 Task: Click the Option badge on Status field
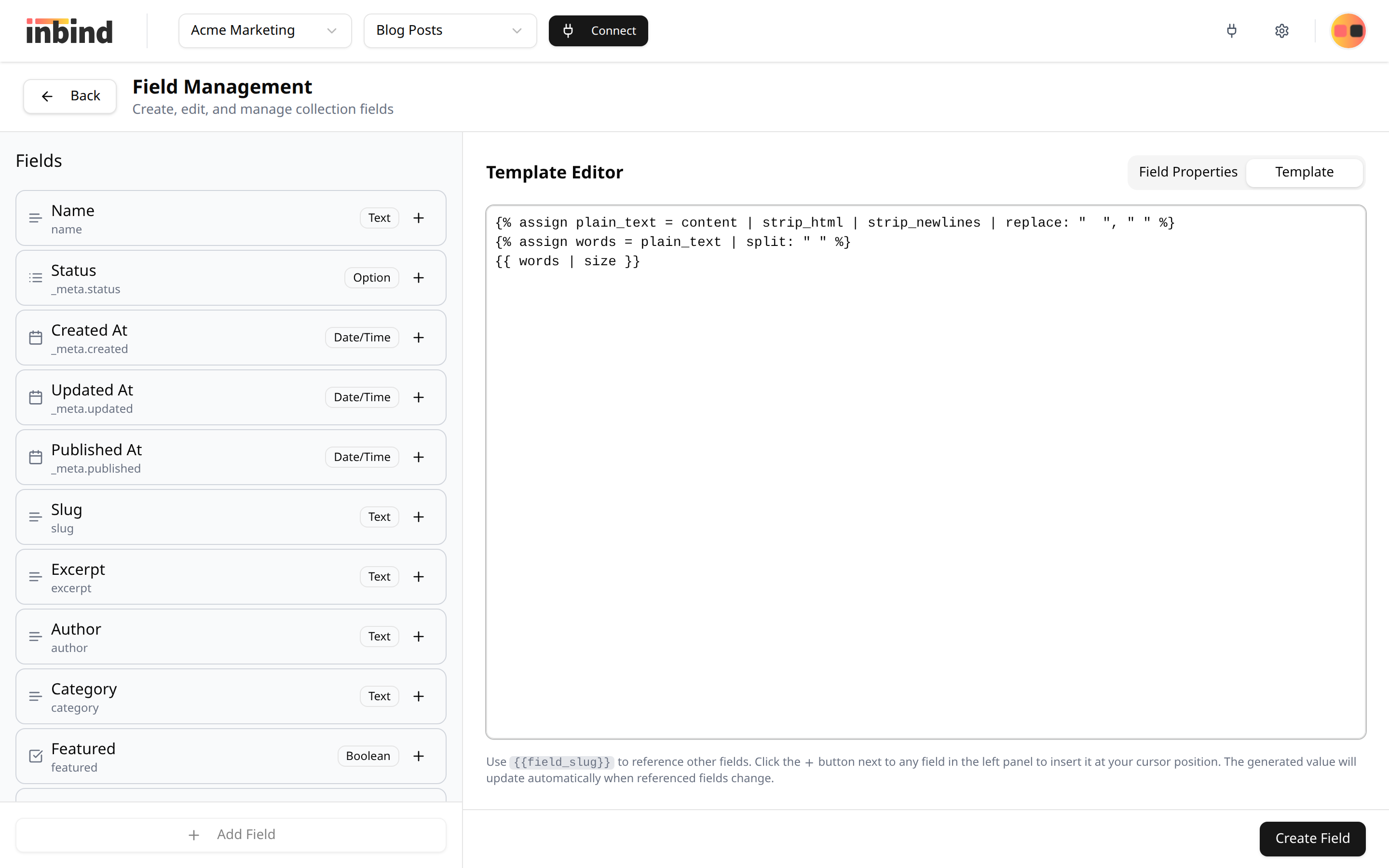pos(372,277)
